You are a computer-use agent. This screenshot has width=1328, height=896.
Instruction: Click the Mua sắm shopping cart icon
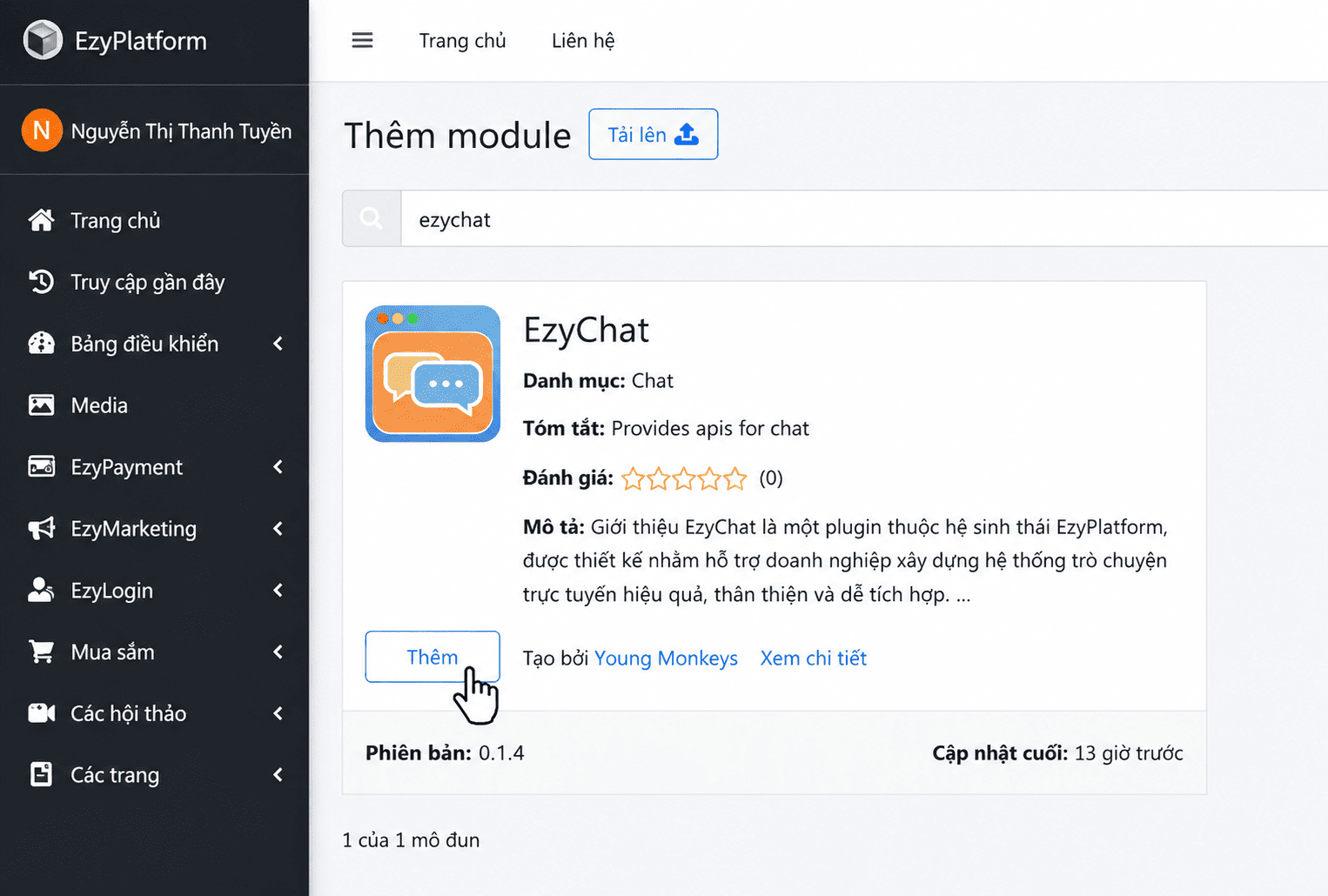[x=41, y=652]
